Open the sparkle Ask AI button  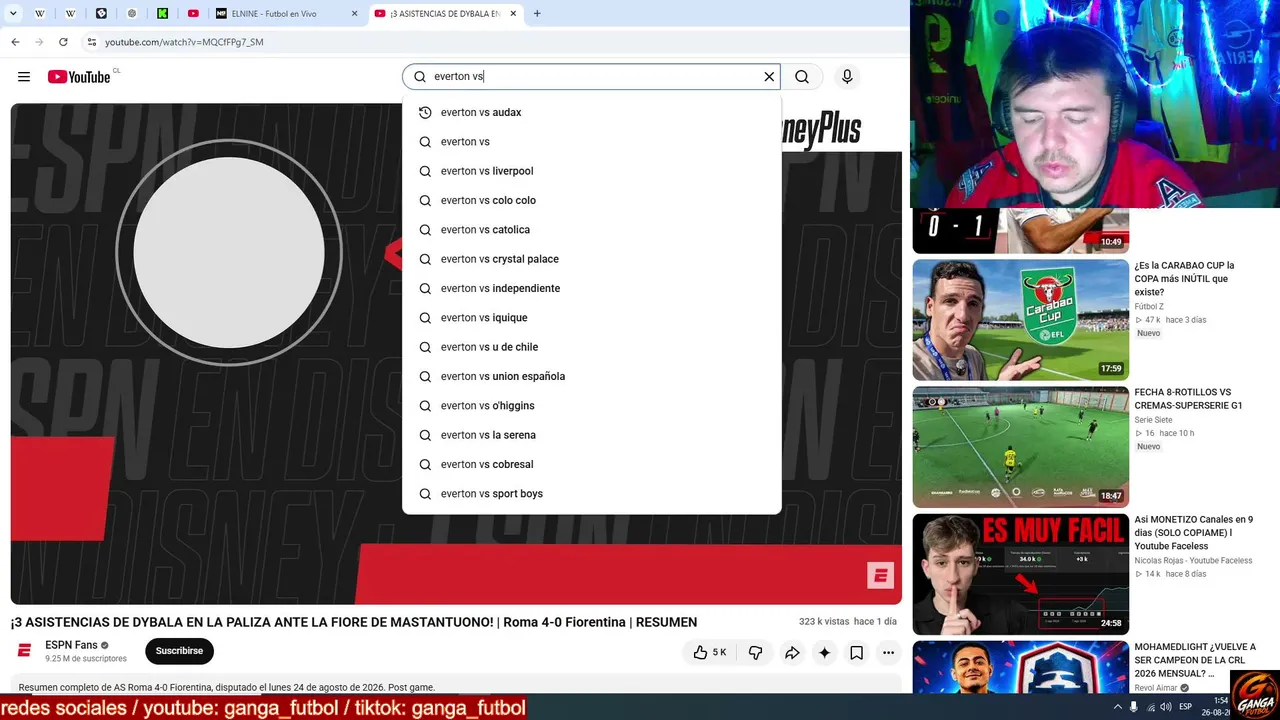point(824,653)
